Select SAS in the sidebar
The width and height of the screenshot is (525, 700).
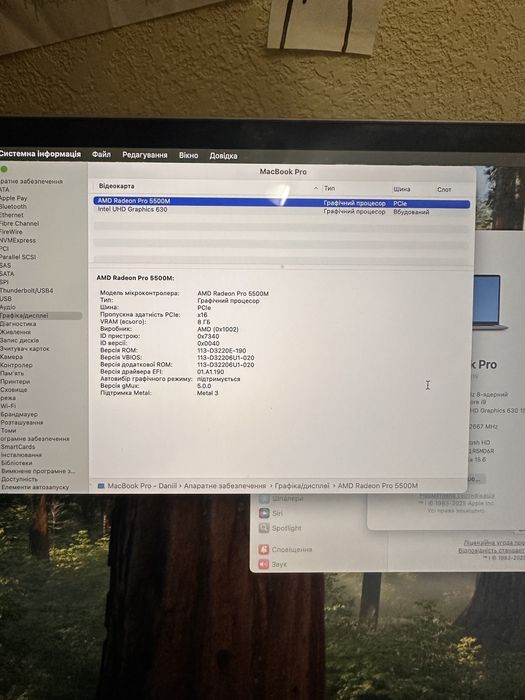pyautogui.click(x=5, y=265)
